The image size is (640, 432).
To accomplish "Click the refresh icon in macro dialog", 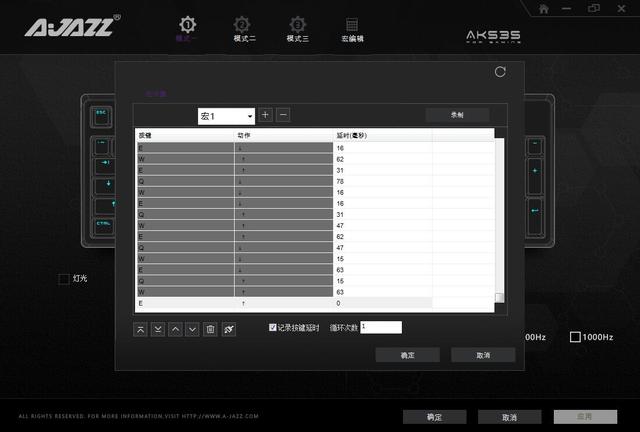I will click(500, 72).
